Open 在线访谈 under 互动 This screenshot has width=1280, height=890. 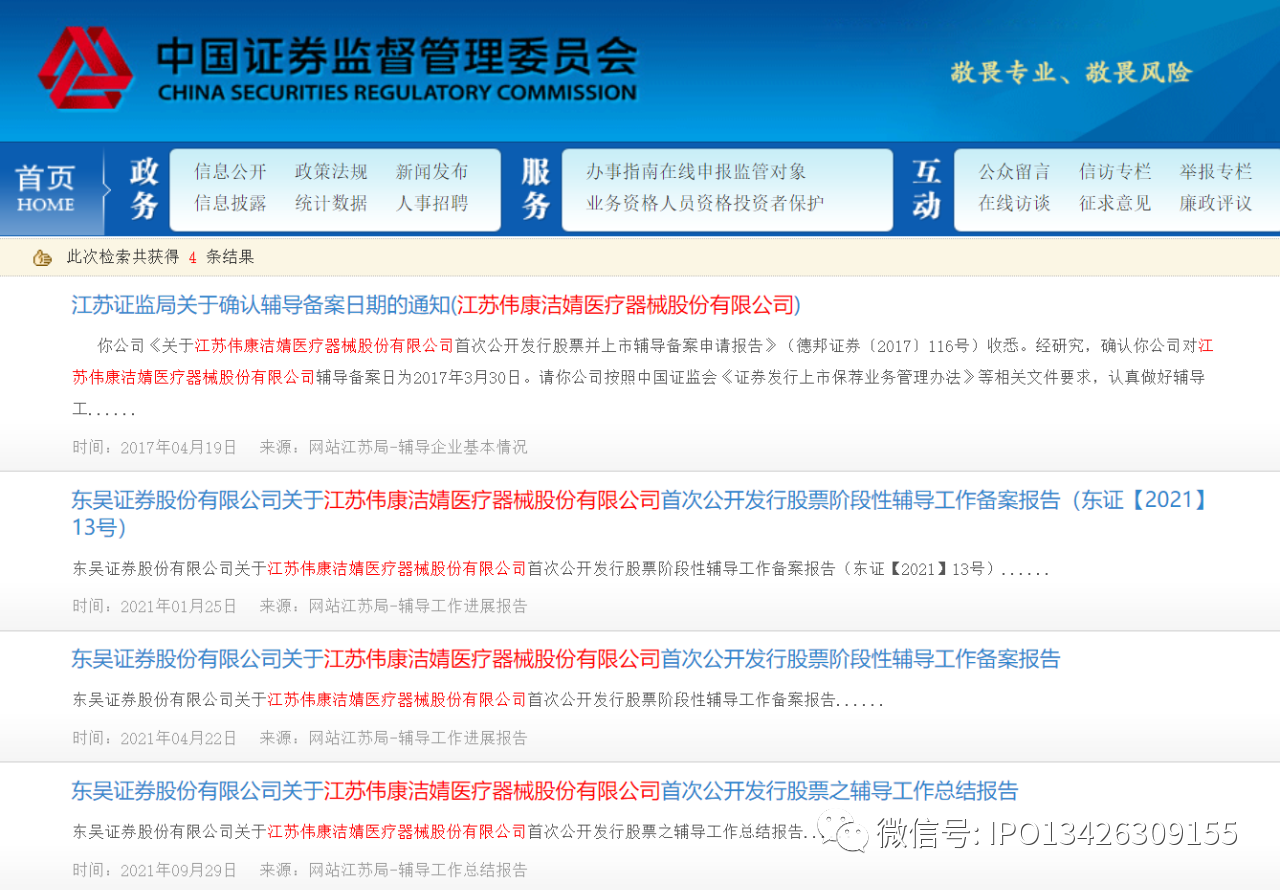tap(1014, 203)
